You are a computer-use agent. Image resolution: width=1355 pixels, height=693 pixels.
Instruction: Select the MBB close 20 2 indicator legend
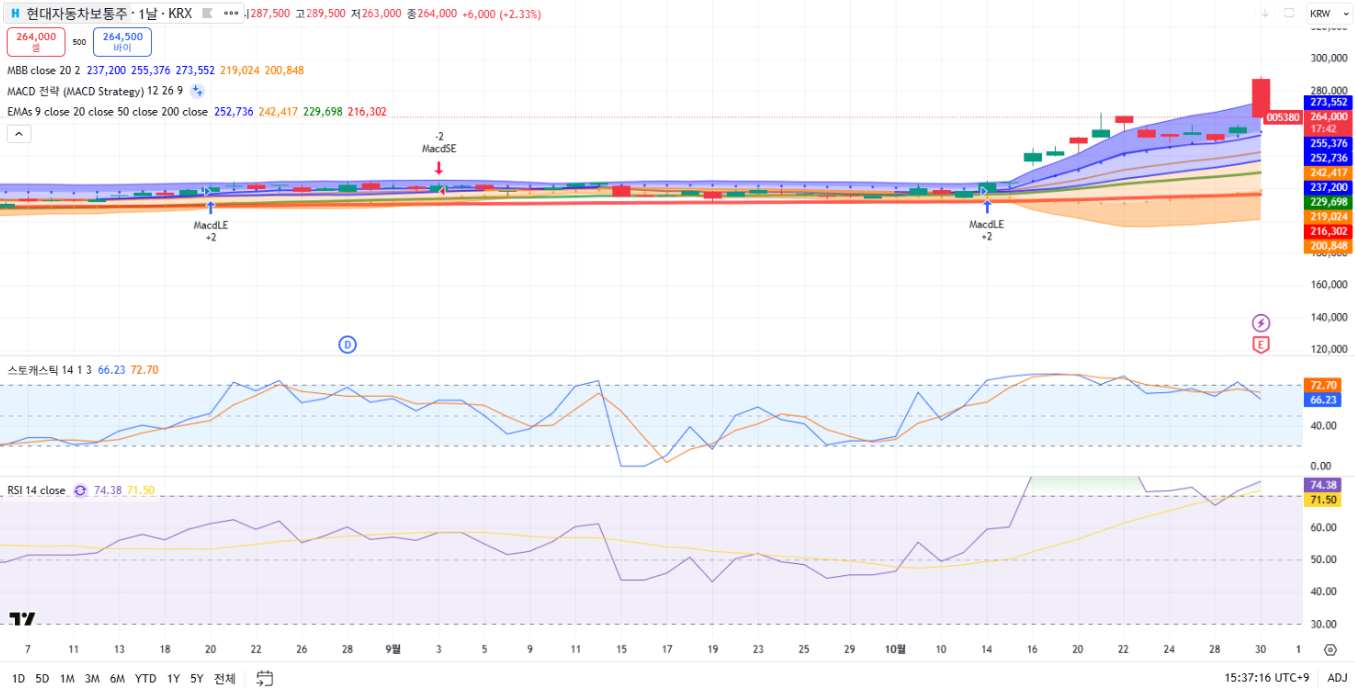[x=44, y=71]
